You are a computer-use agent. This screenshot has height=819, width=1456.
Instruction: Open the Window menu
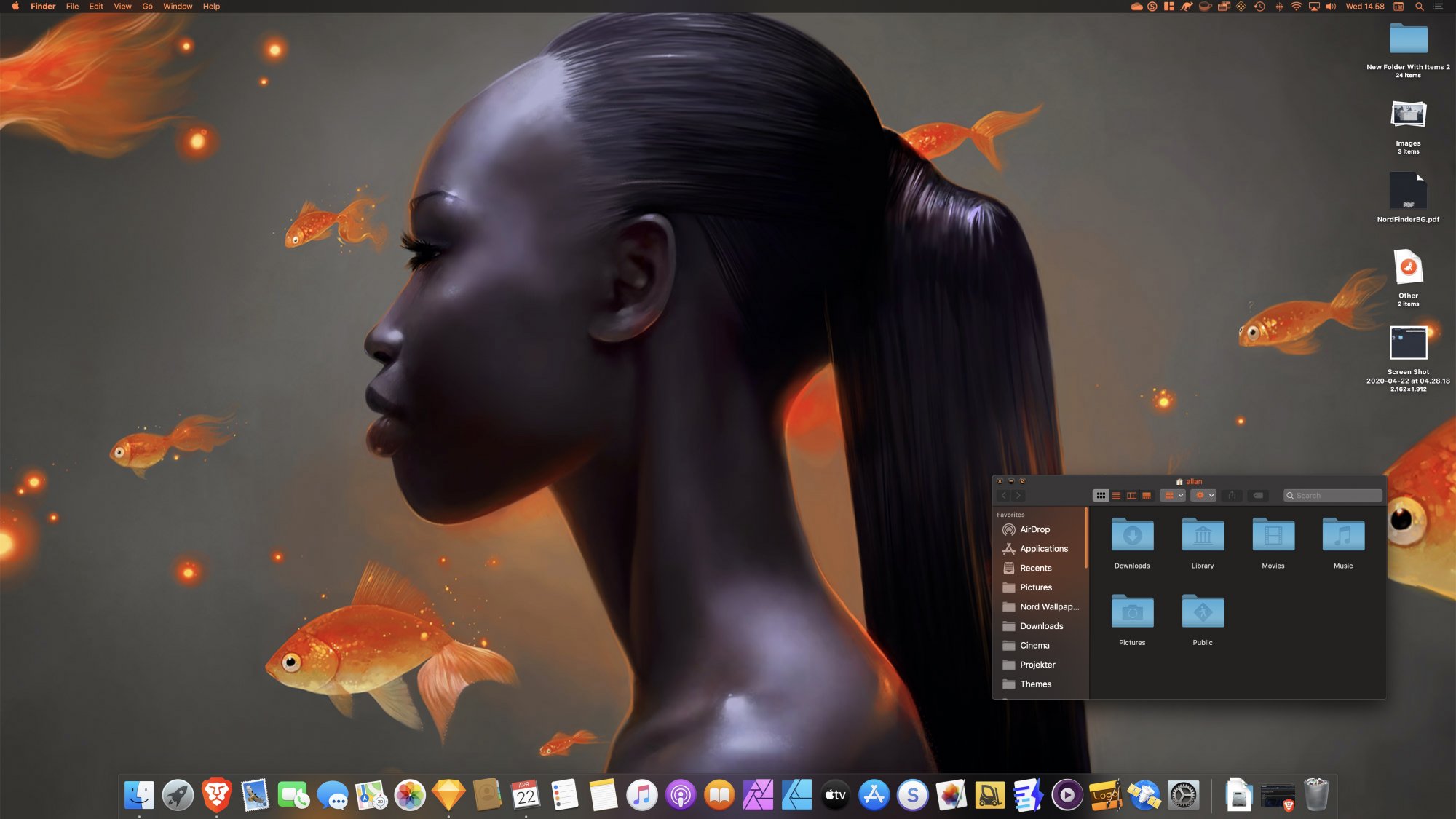coord(178,7)
